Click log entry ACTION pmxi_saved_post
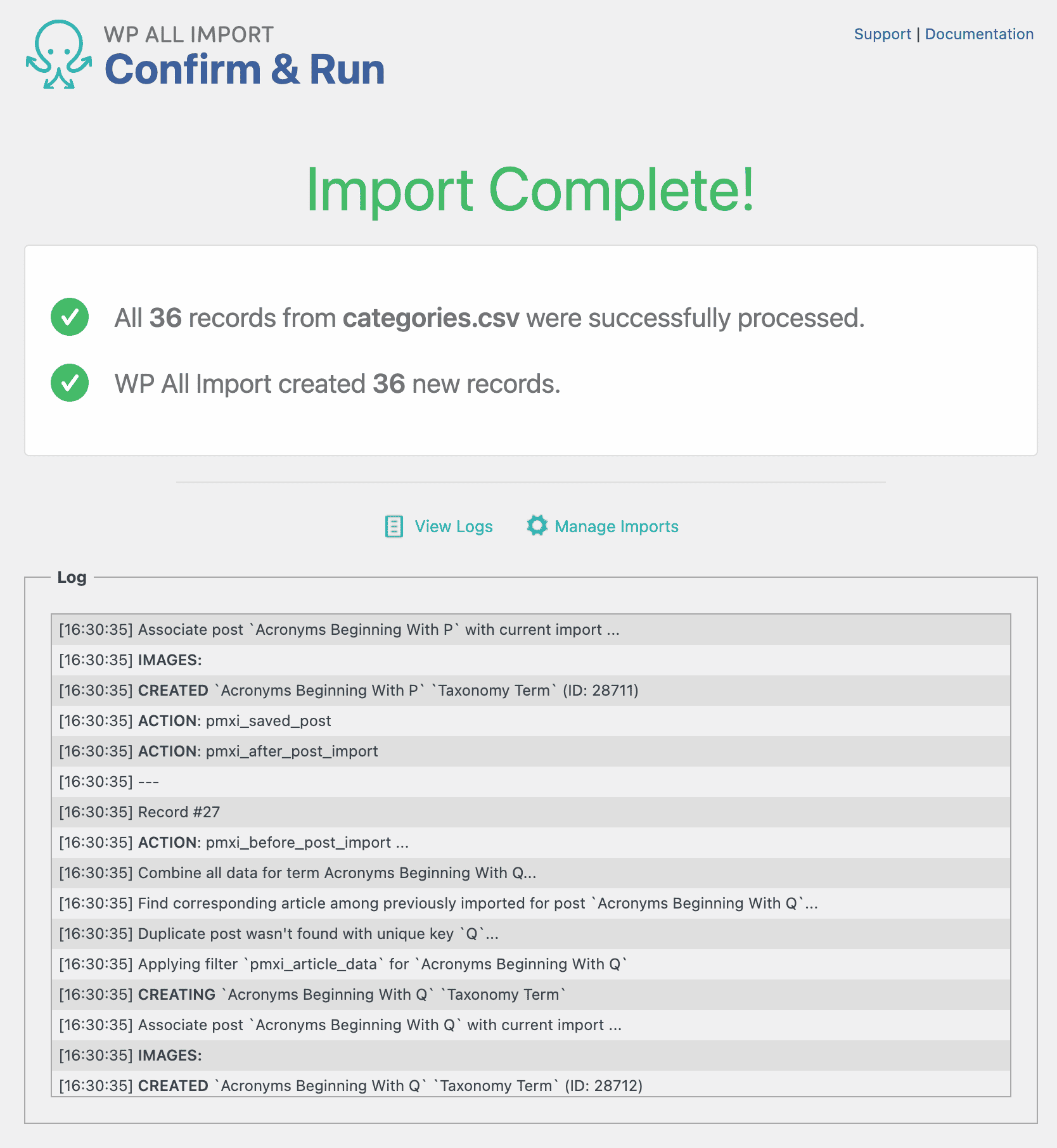Screen dimensions: 1057x1148 [234, 721]
